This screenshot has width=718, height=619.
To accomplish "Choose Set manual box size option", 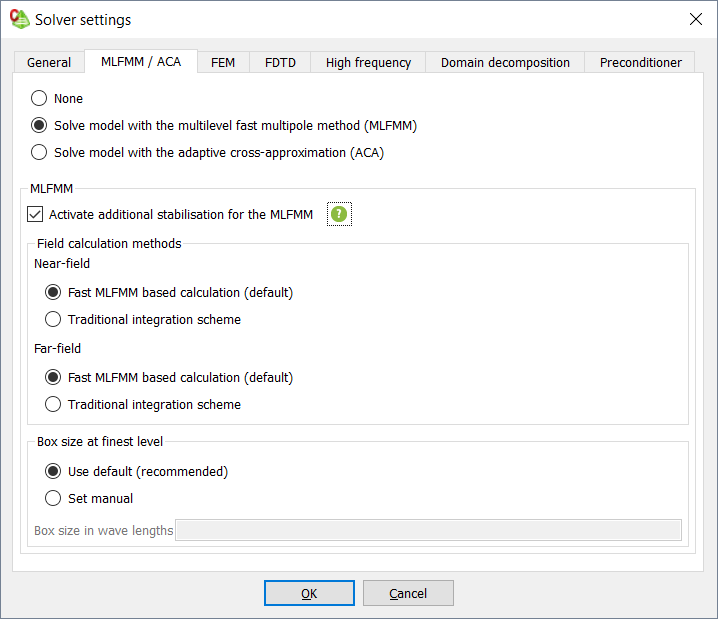I will pyautogui.click(x=54, y=498).
